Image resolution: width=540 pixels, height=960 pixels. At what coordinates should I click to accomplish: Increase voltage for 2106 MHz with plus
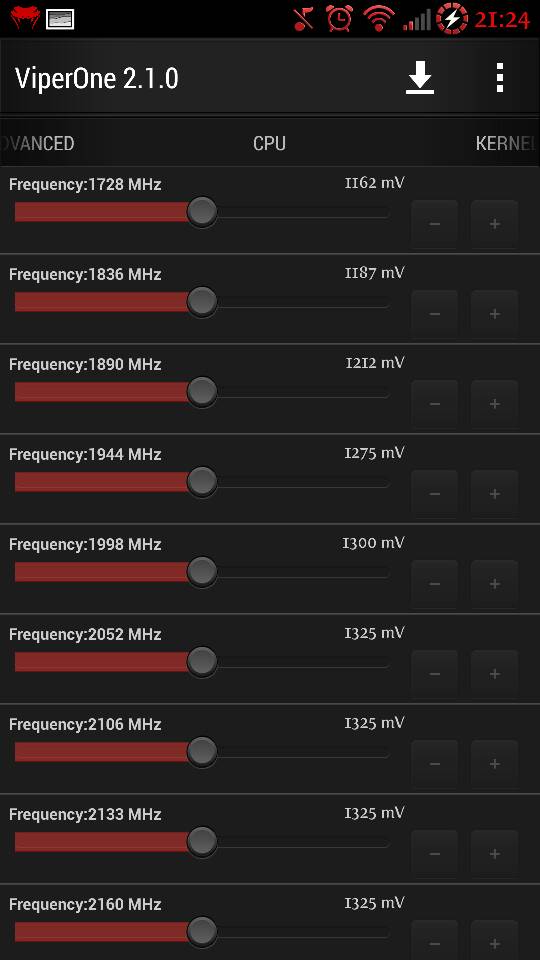pyautogui.click(x=495, y=764)
